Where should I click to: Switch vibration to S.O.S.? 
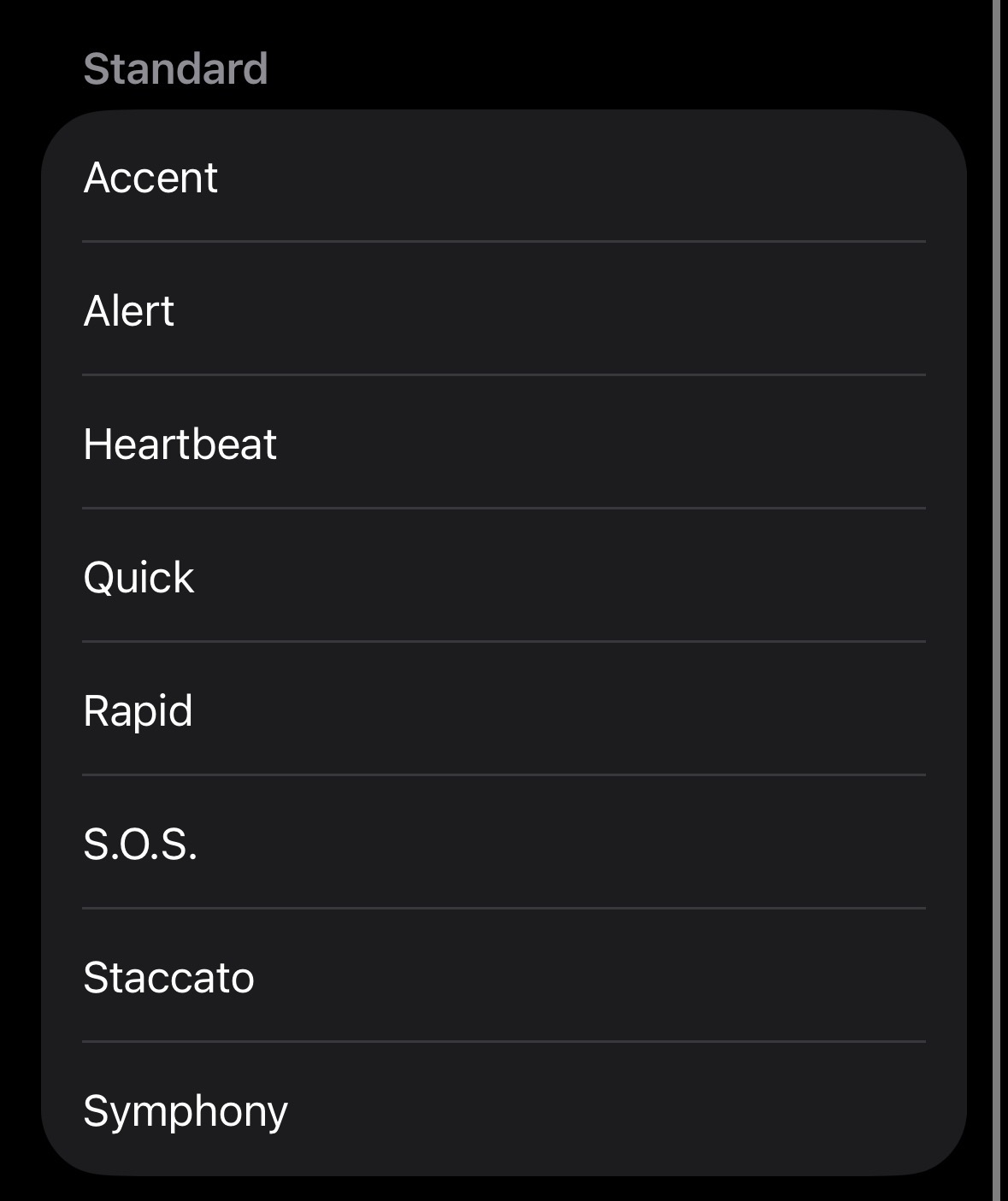(x=504, y=845)
